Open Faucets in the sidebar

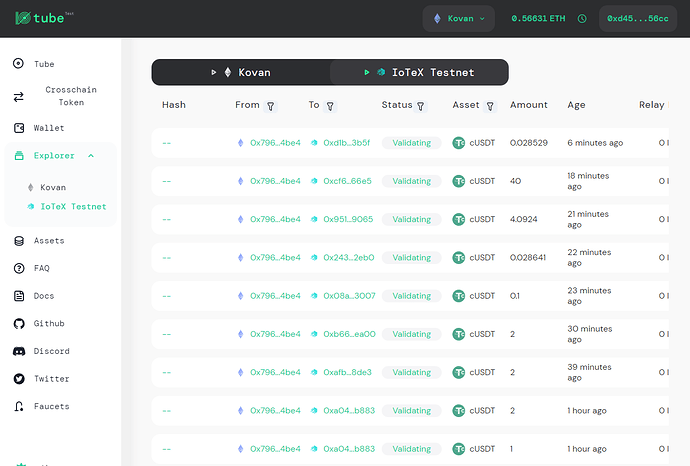pyautogui.click(x=51, y=406)
